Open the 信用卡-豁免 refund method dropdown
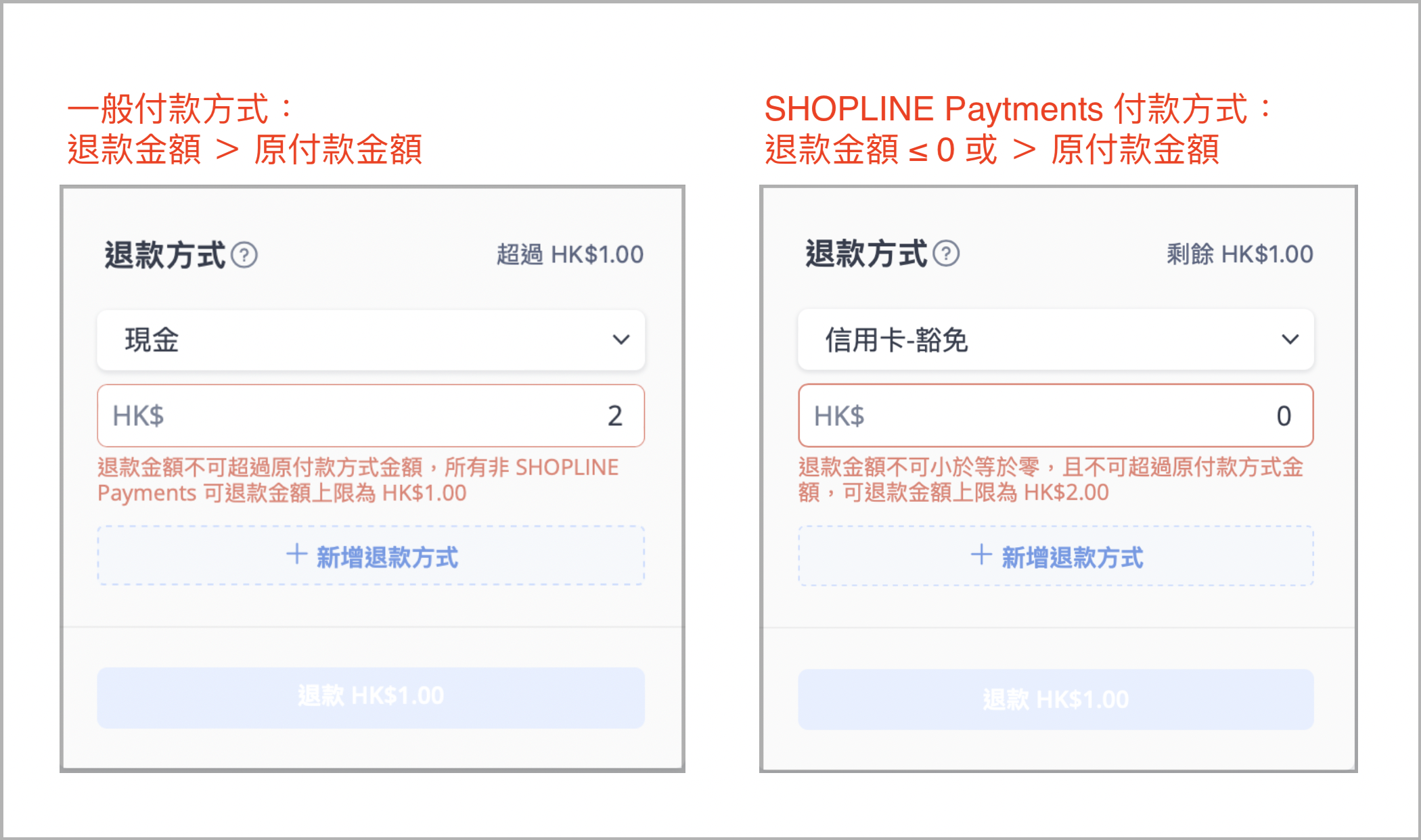1421x840 pixels. (x=1056, y=340)
